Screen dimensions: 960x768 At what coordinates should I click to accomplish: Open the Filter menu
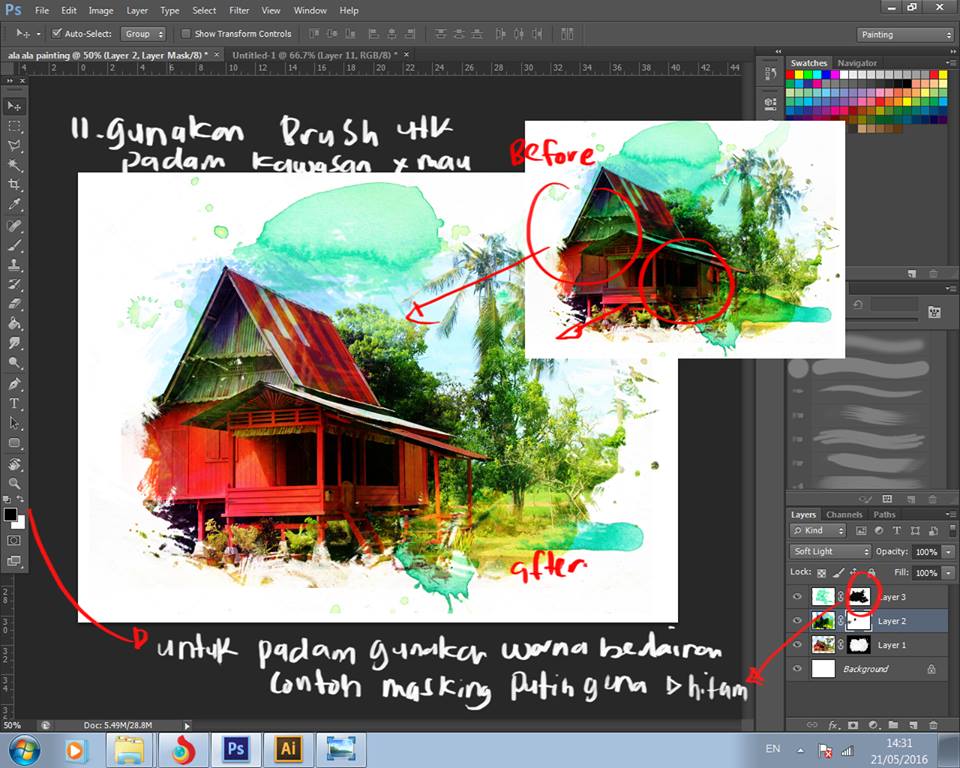[x=239, y=10]
